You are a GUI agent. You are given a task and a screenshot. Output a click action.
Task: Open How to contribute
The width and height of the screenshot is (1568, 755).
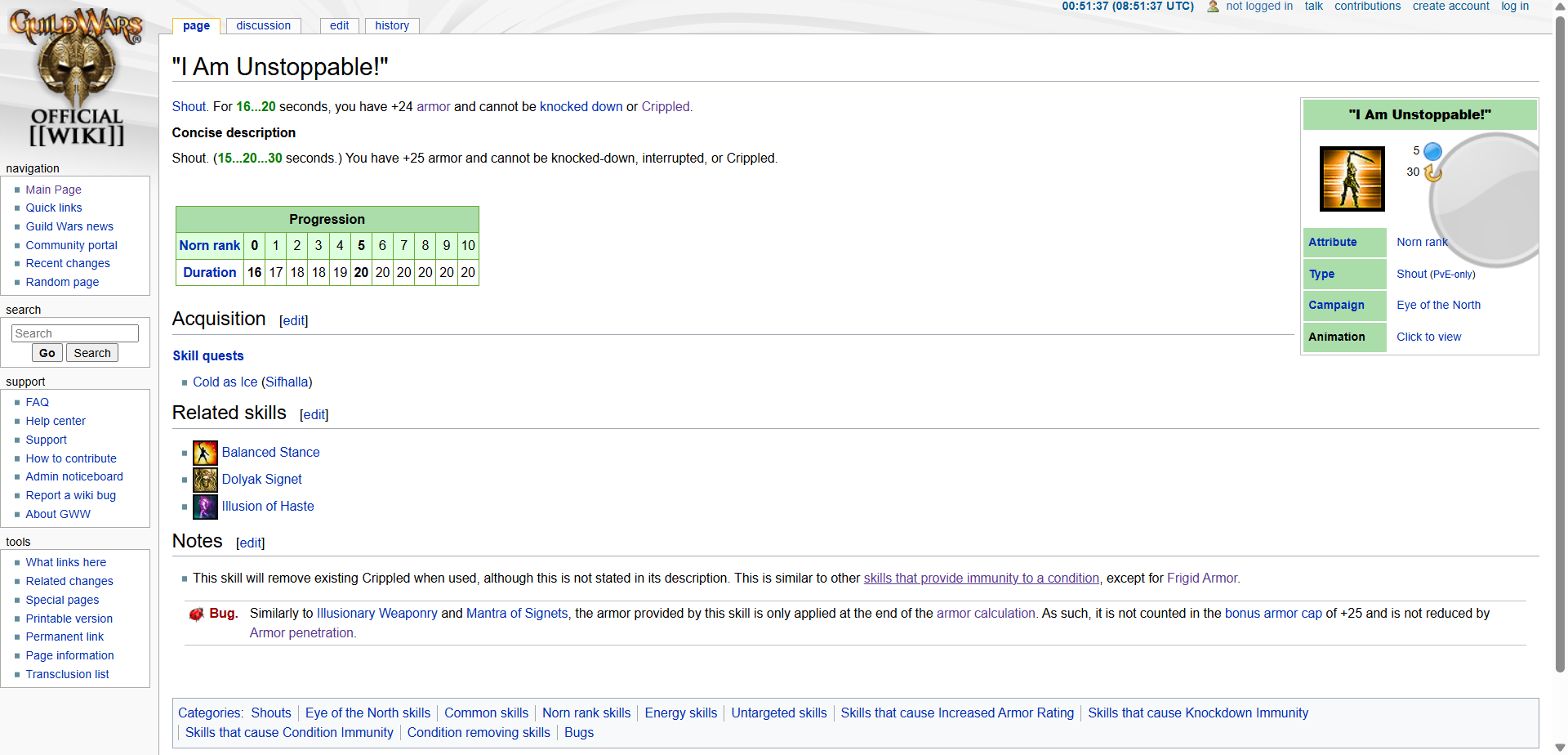pyautogui.click(x=71, y=458)
